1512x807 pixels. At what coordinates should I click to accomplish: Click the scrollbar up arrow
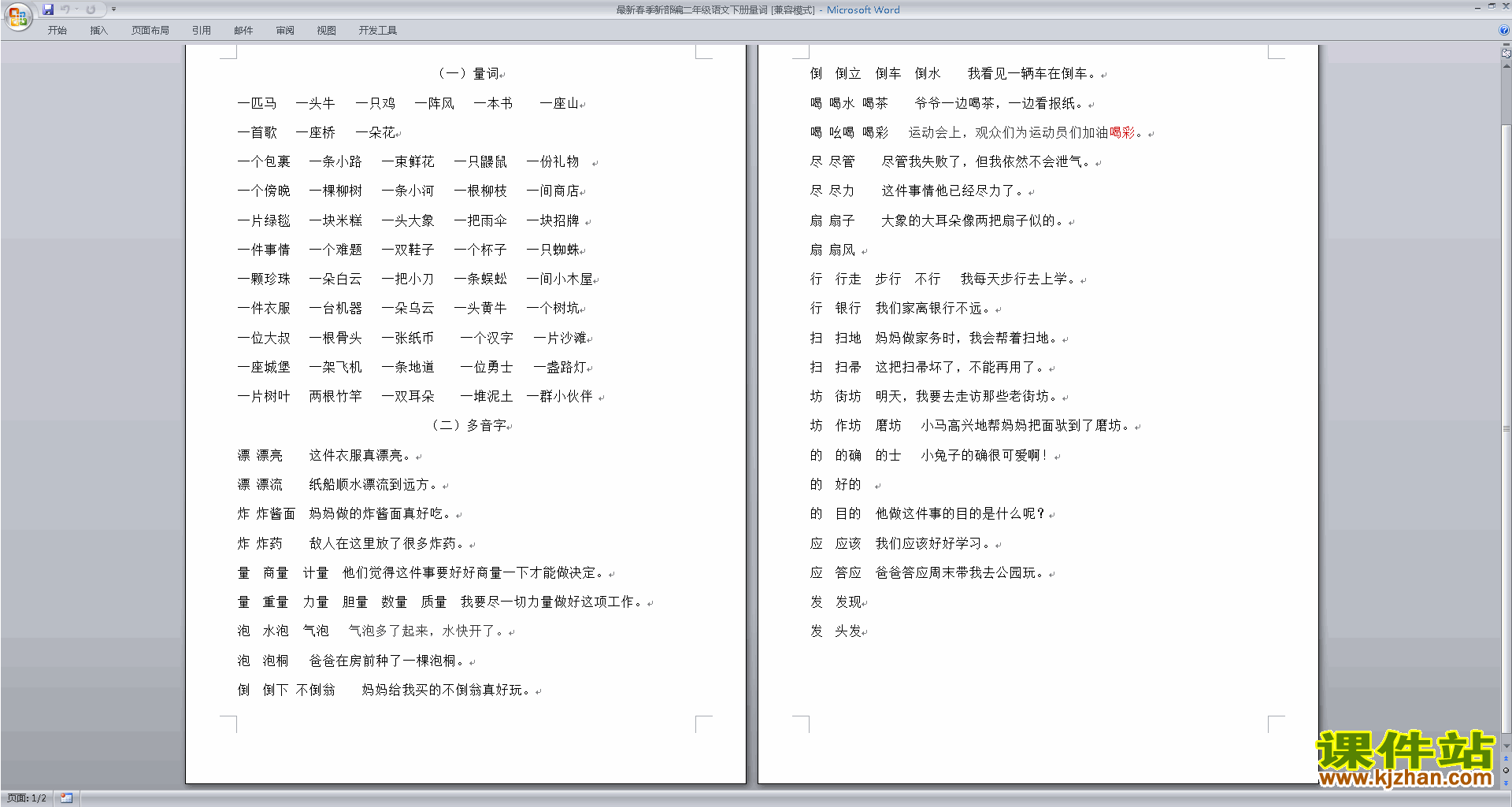click(x=1506, y=66)
